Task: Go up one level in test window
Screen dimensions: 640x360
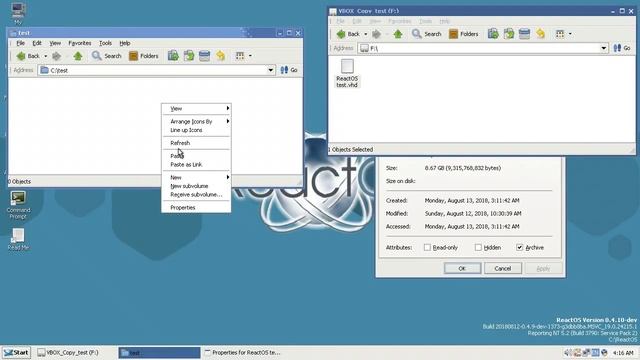Action: coord(78,56)
